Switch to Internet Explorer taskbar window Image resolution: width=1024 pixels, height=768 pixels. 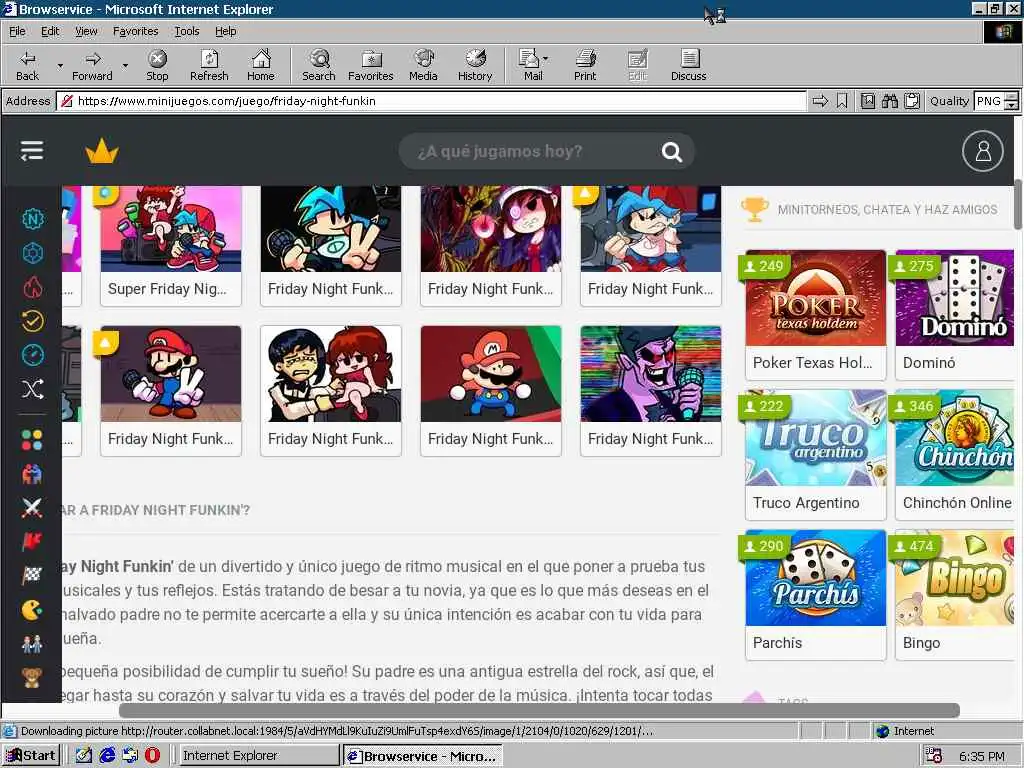click(259, 756)
